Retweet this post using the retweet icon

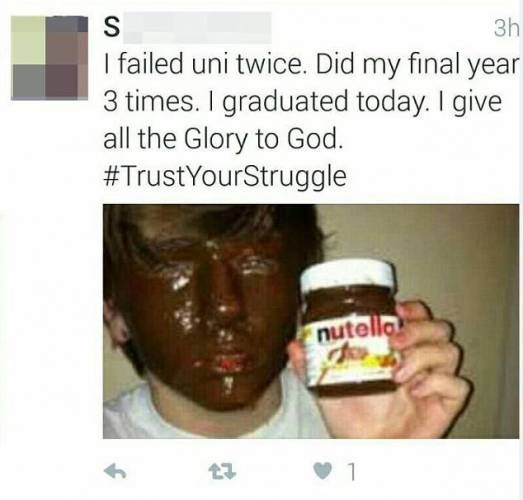click(x=222, y=472)
